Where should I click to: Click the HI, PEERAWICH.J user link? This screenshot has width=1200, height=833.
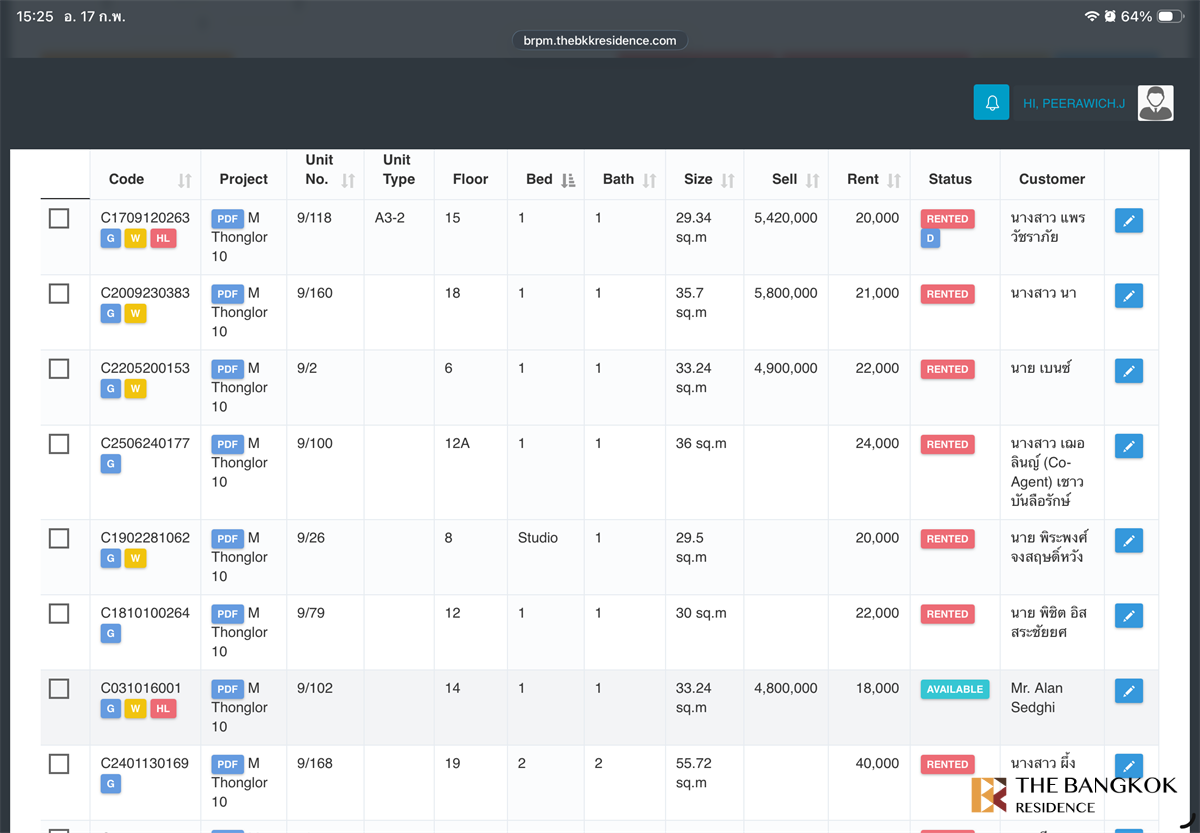(1073, 103)
